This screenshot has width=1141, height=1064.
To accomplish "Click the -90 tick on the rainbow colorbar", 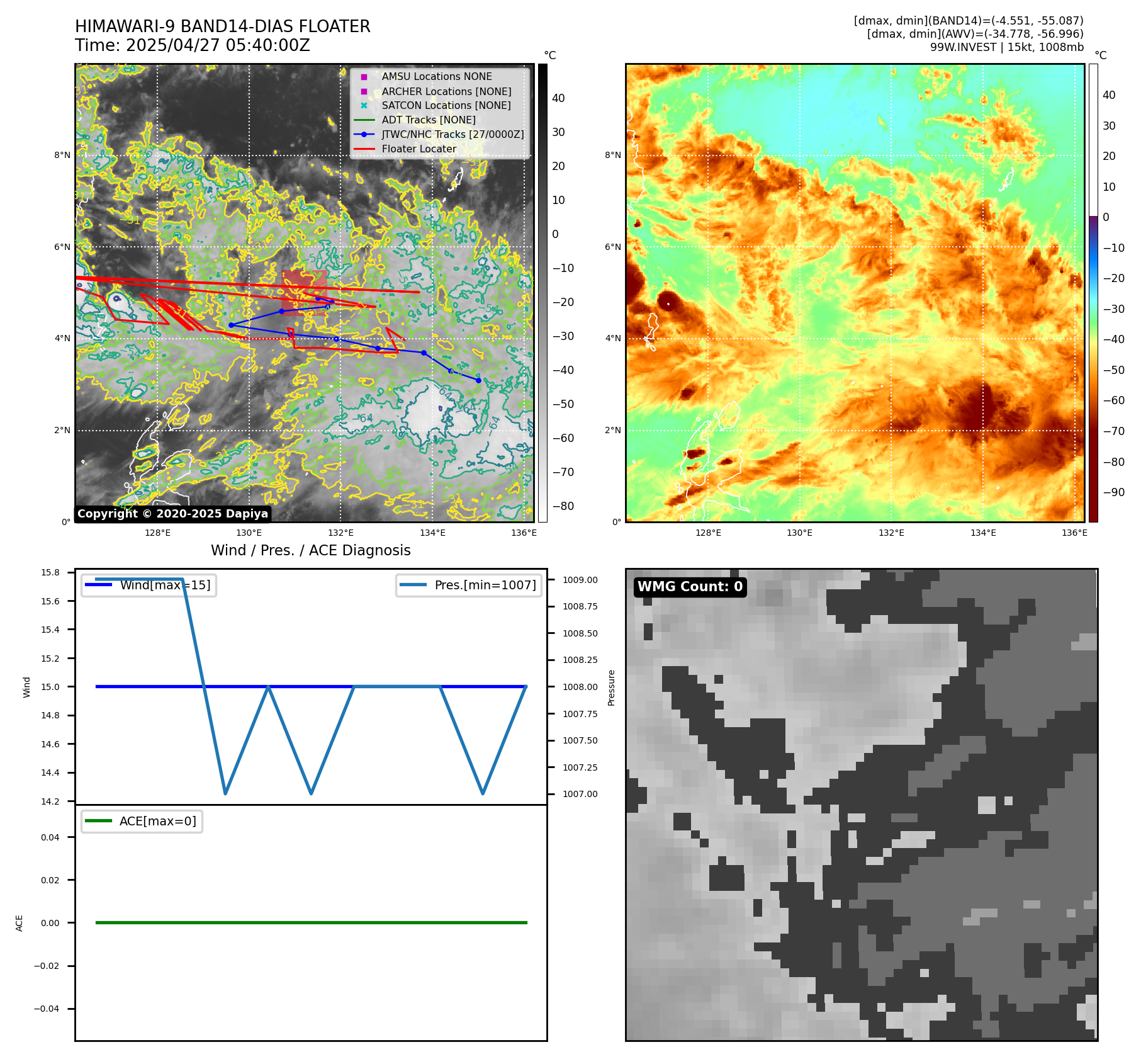I will pos(1113,492).
